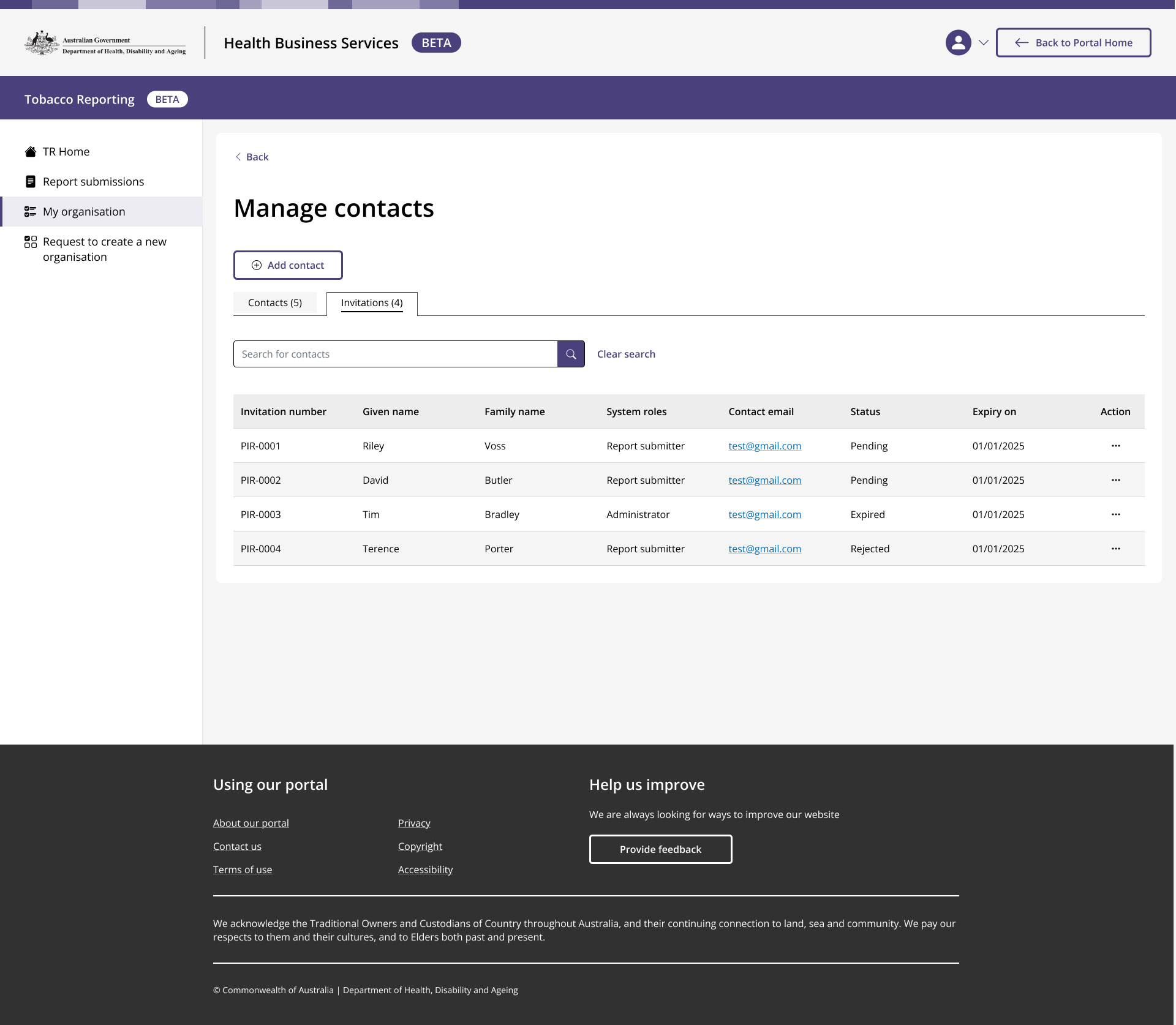Open the Copyright footer link
1176x1025 pixels.
click(x=420, y=846)
